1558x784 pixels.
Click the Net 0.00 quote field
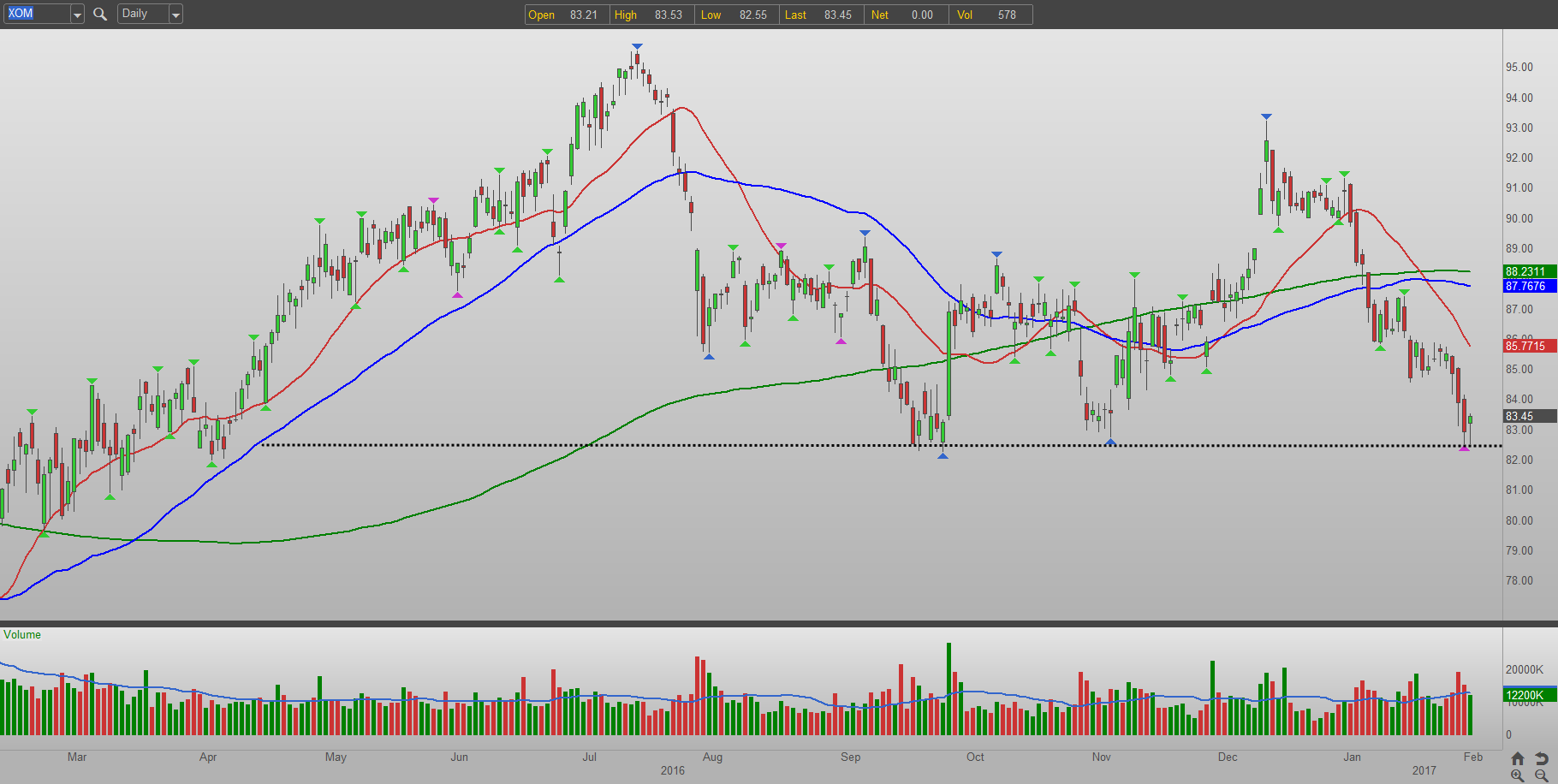point(906,15)
